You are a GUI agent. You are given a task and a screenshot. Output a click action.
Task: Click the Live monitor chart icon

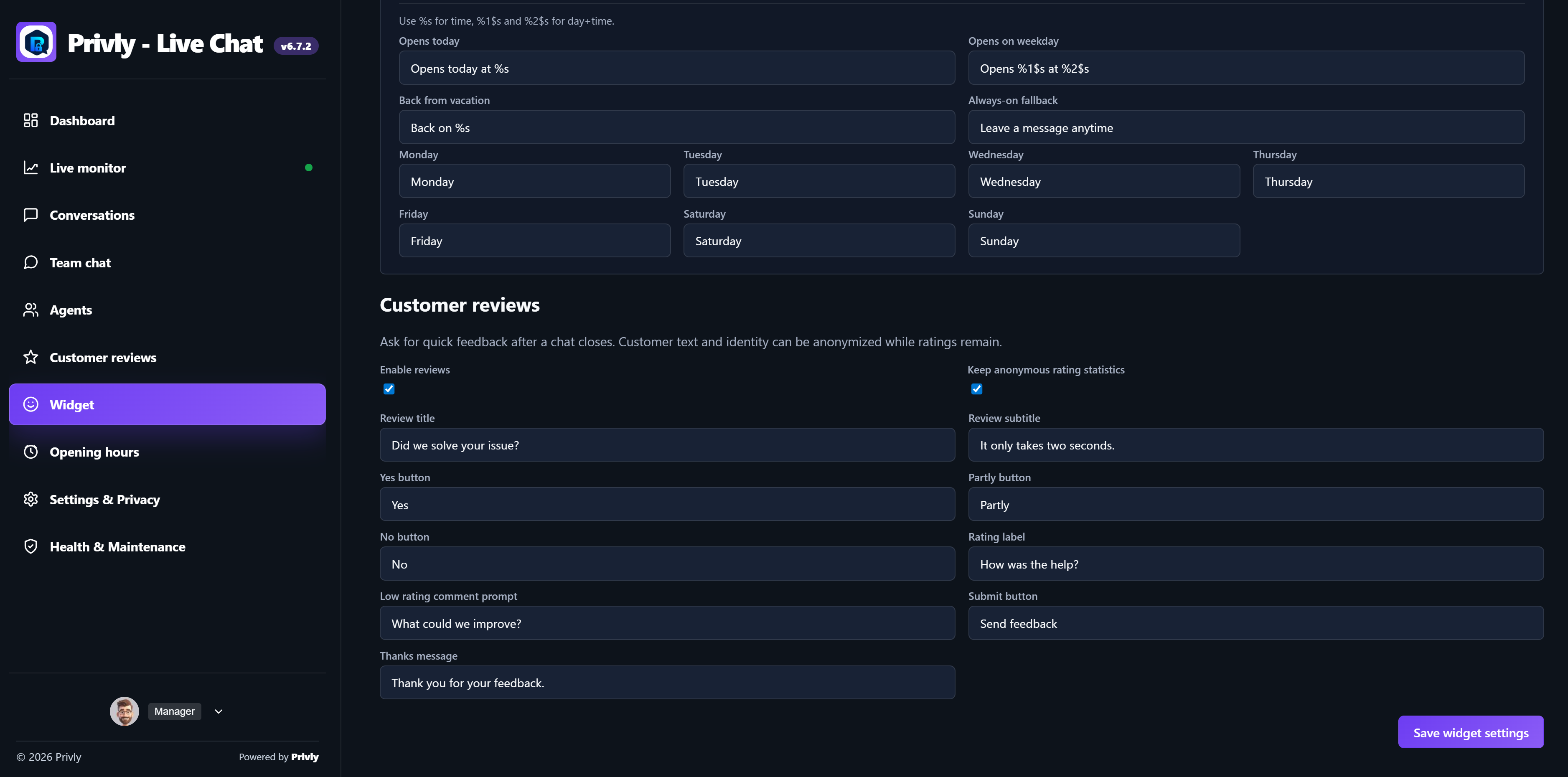point(30,168)
